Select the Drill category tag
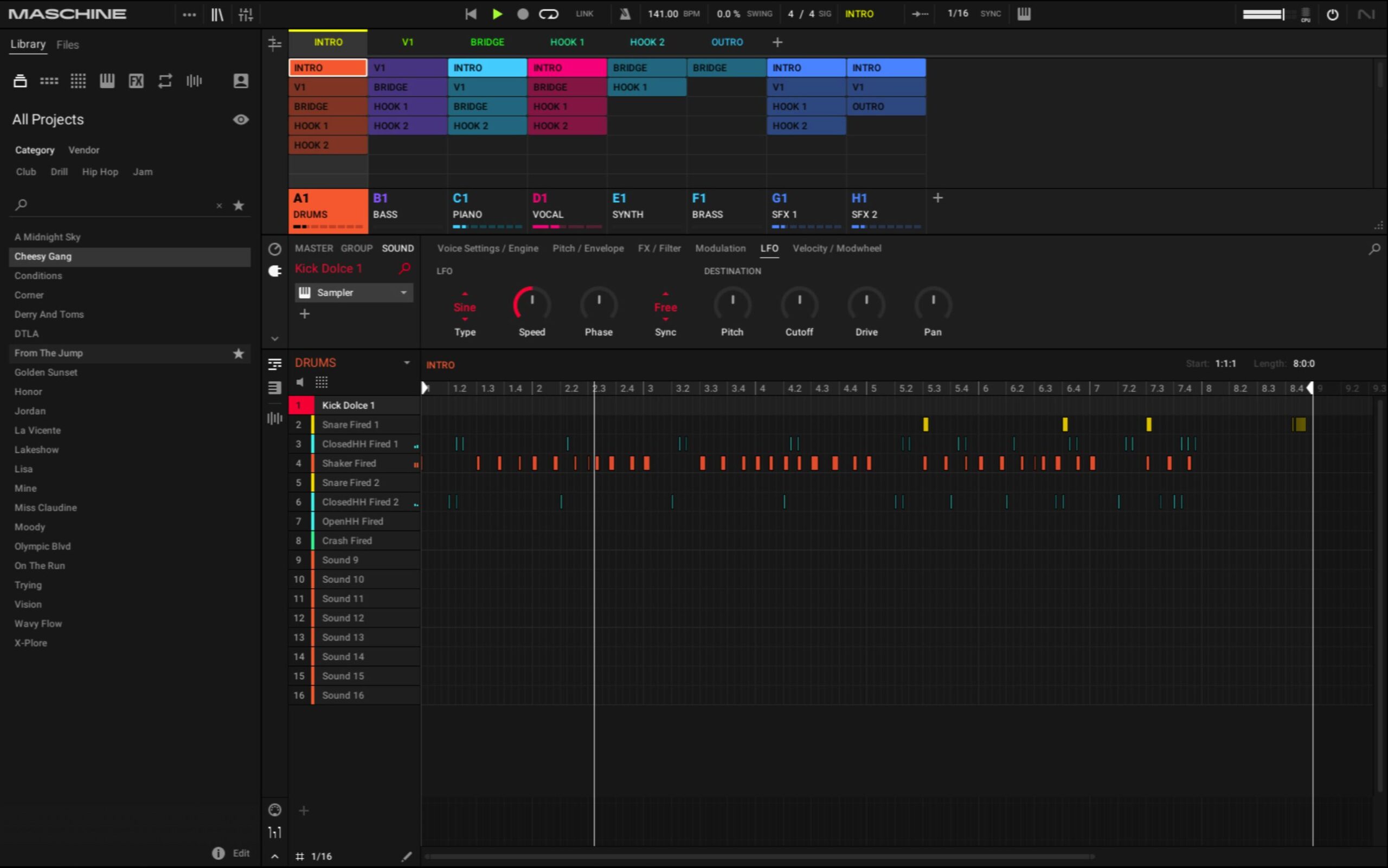The height and width of the screenshot is (868, 1388). coord(59,172)
